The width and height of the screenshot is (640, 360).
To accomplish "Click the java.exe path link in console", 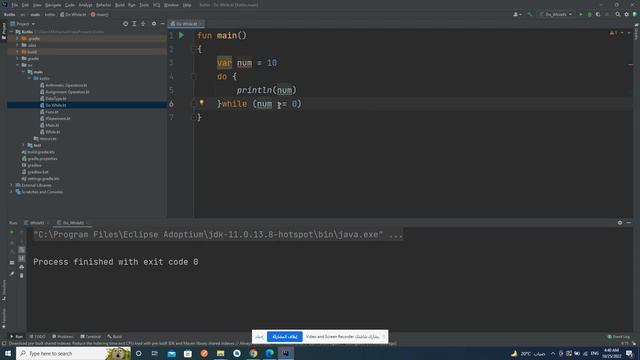I will coord(208,235).
